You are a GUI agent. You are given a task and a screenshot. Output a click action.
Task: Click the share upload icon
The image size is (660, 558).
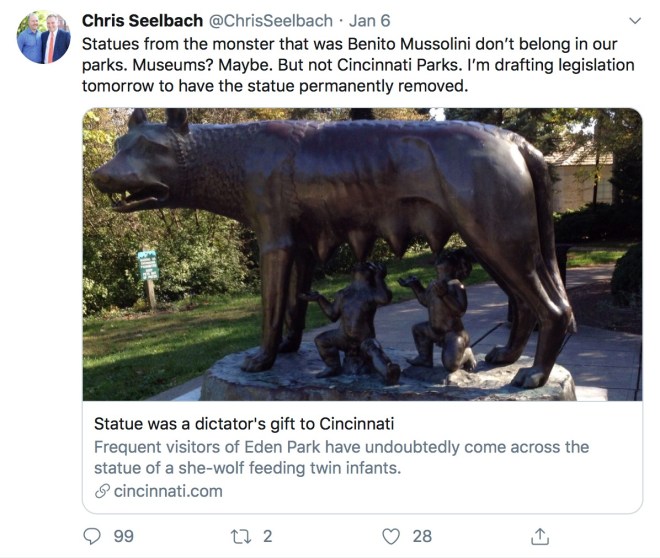[x=541, y=536]
